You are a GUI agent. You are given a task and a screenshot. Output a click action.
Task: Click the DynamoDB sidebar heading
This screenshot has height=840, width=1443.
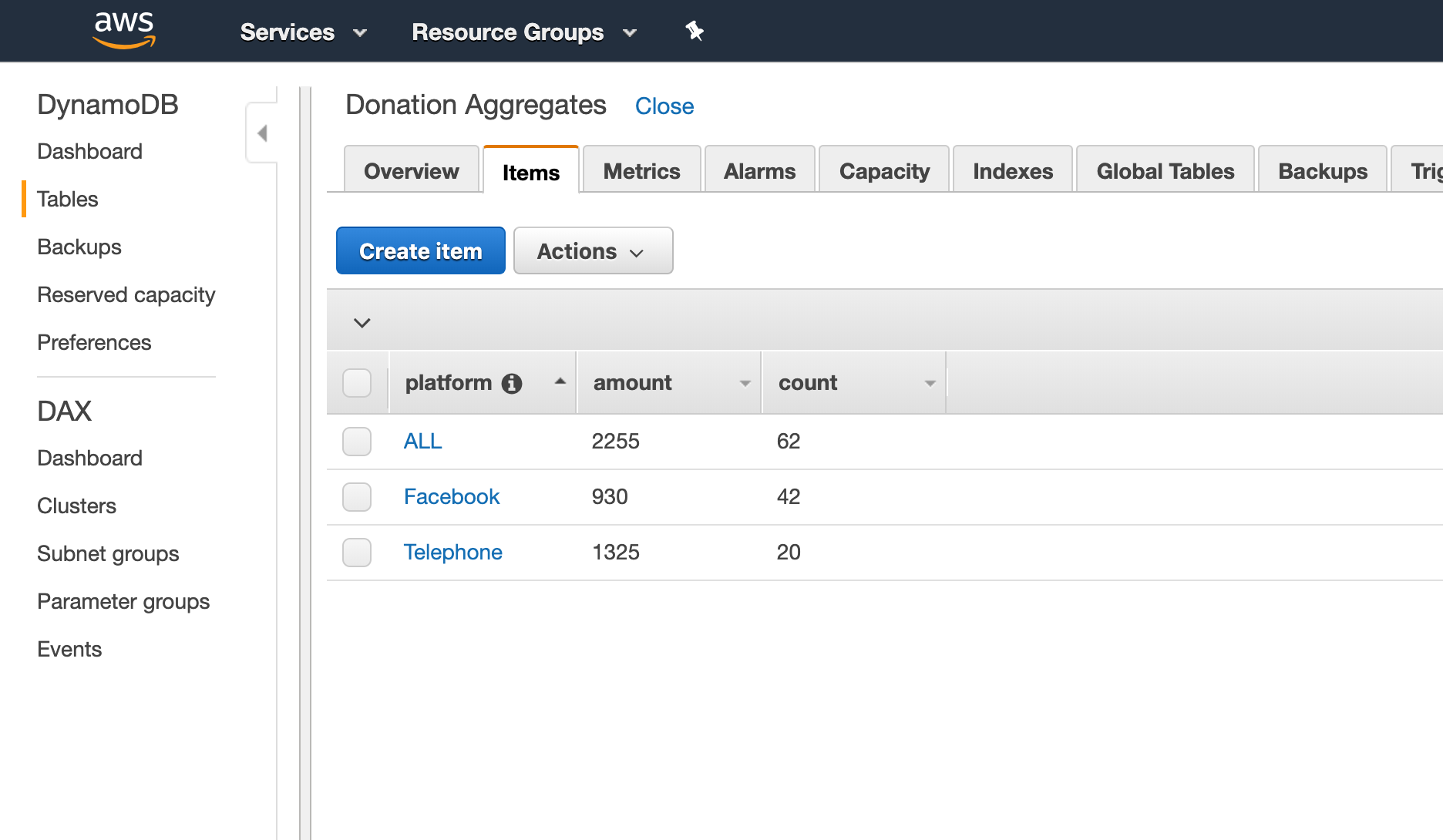tap(108, 105)
